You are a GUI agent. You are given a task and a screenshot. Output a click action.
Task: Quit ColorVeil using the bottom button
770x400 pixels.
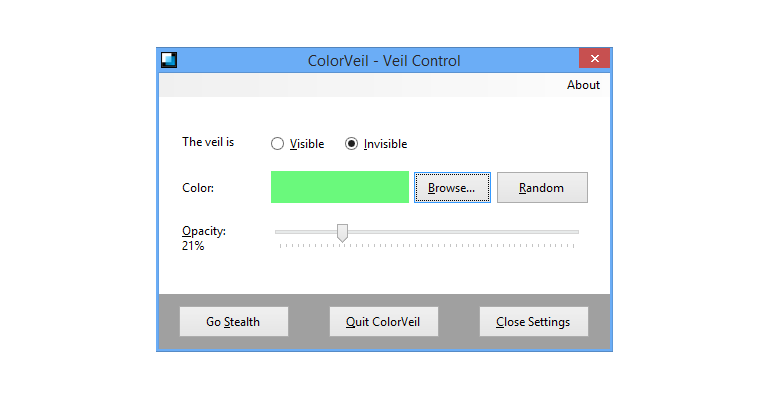click(x=384, y=321)
